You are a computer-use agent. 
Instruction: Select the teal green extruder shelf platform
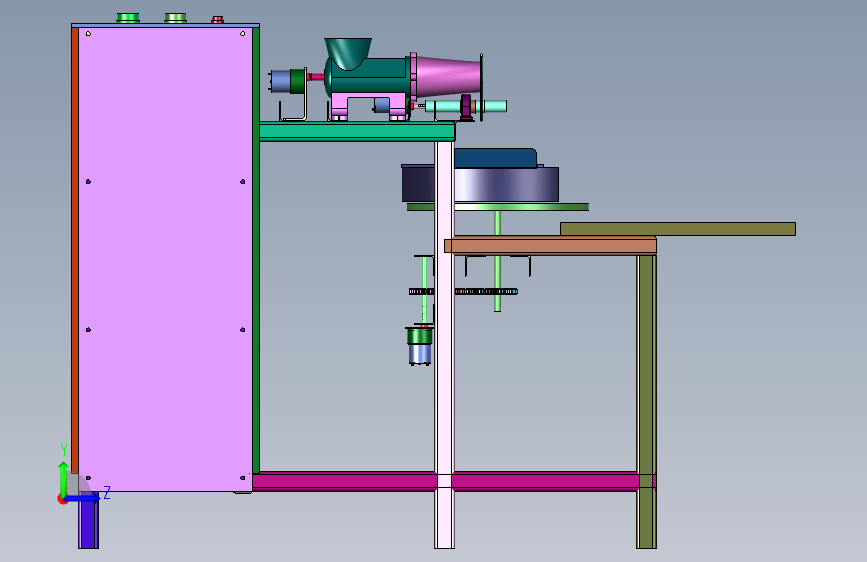[x=357, y=132]
